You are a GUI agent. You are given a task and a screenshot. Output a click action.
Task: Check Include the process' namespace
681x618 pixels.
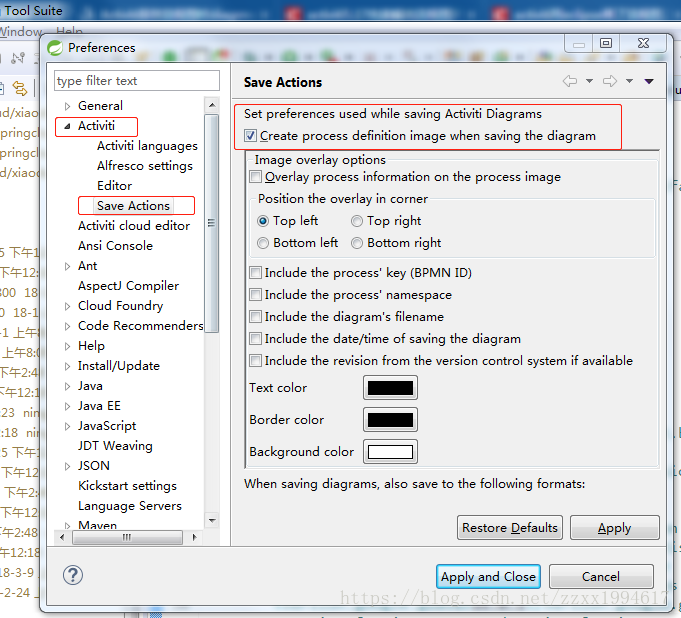click(x=255, y=295)
